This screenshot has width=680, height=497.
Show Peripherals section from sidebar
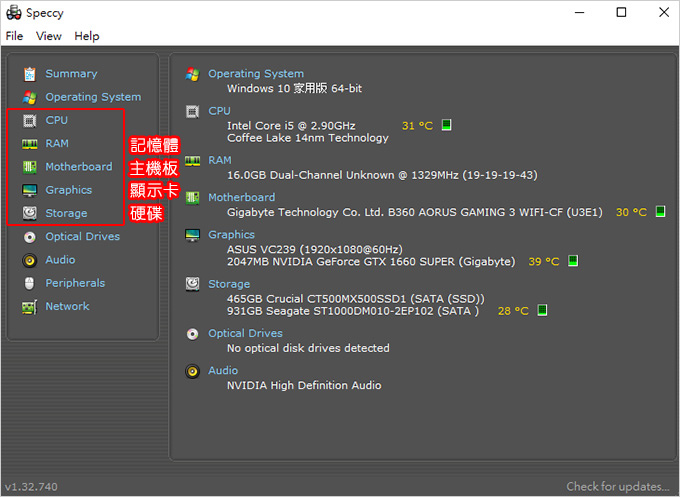click(75, 283)
